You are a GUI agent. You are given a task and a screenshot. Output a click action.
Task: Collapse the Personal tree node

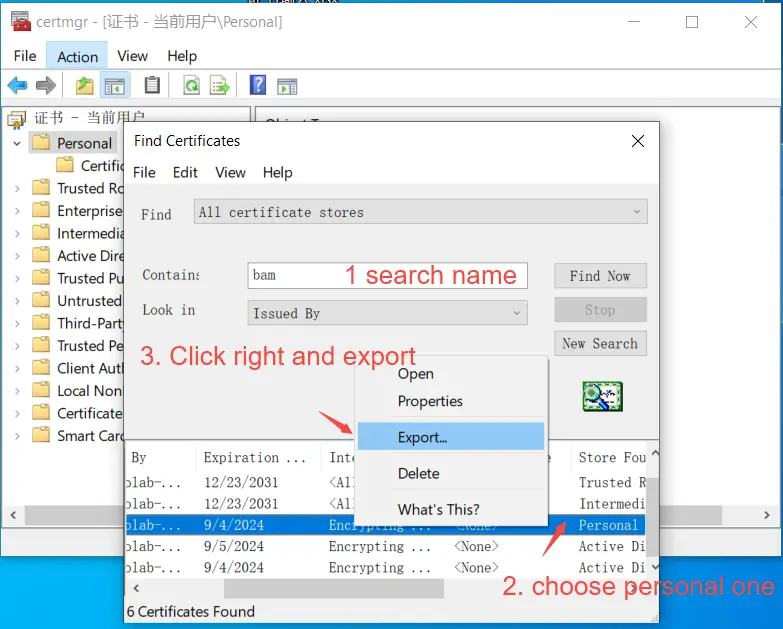point(17,144)
